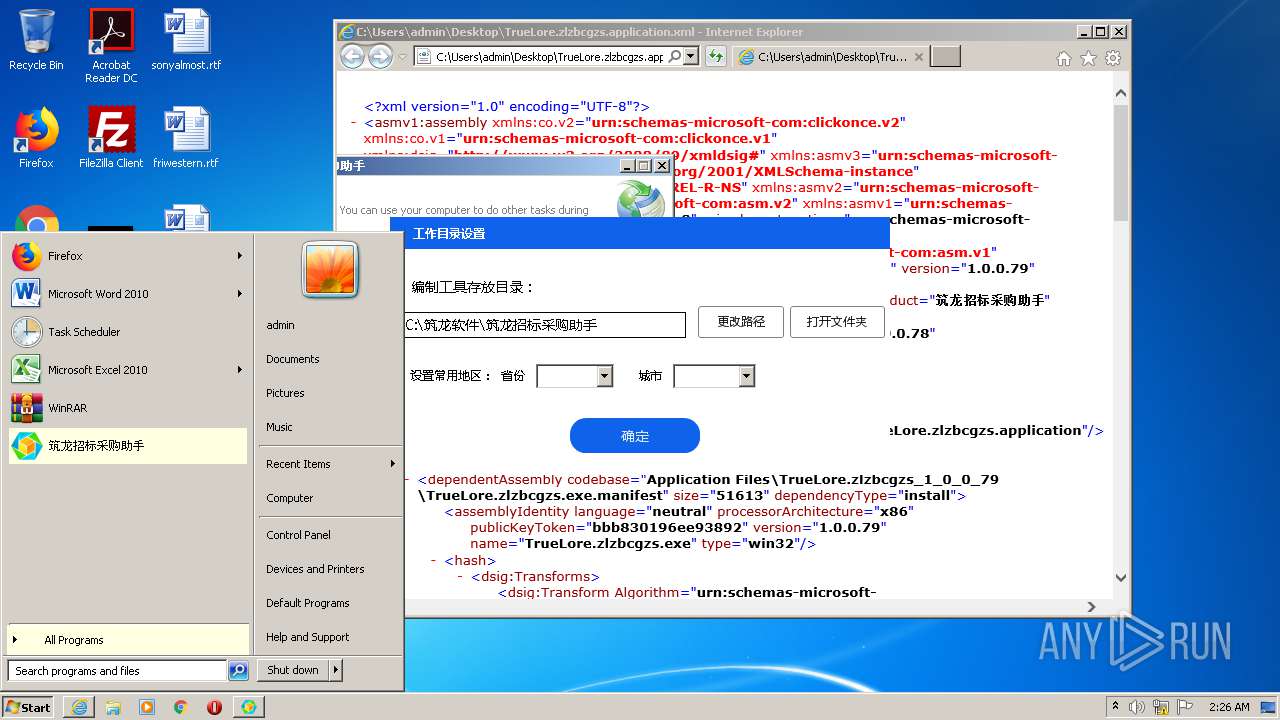Open Task Scheduler from the Start menu
1280x720 pixels.
point(128,332)
